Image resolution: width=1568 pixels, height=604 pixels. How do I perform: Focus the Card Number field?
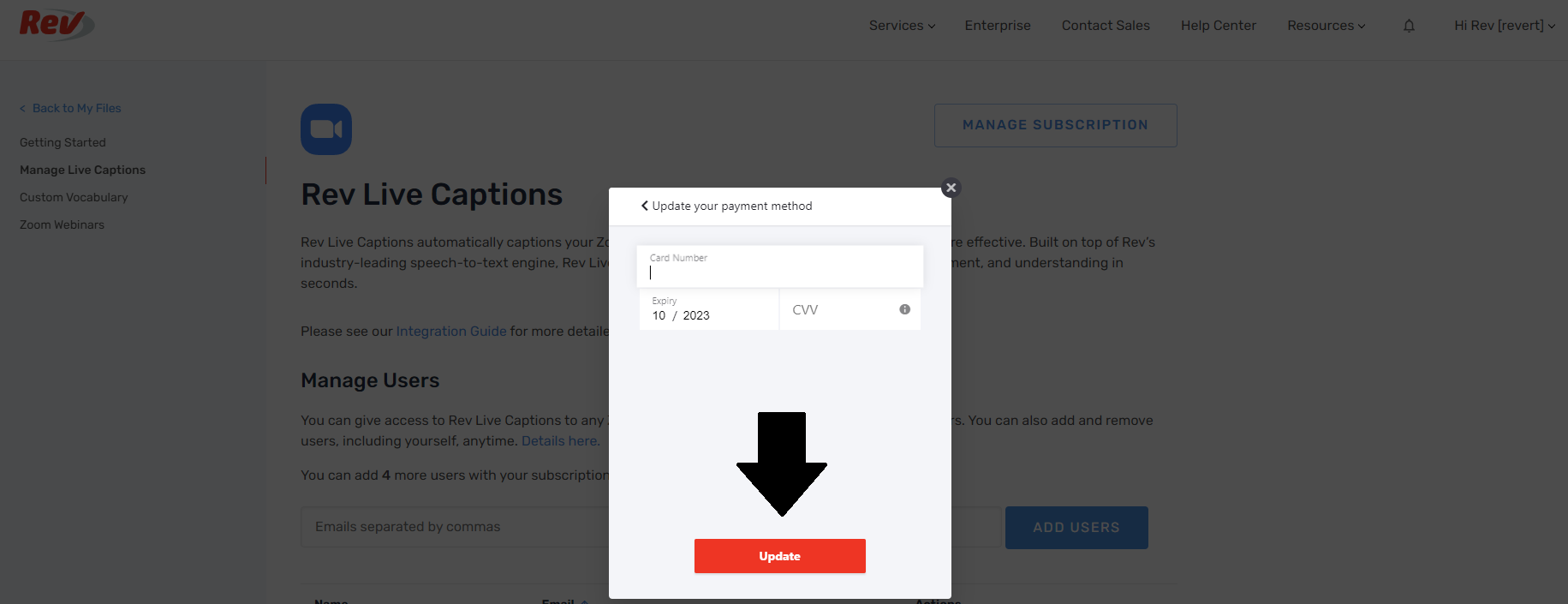780,266
